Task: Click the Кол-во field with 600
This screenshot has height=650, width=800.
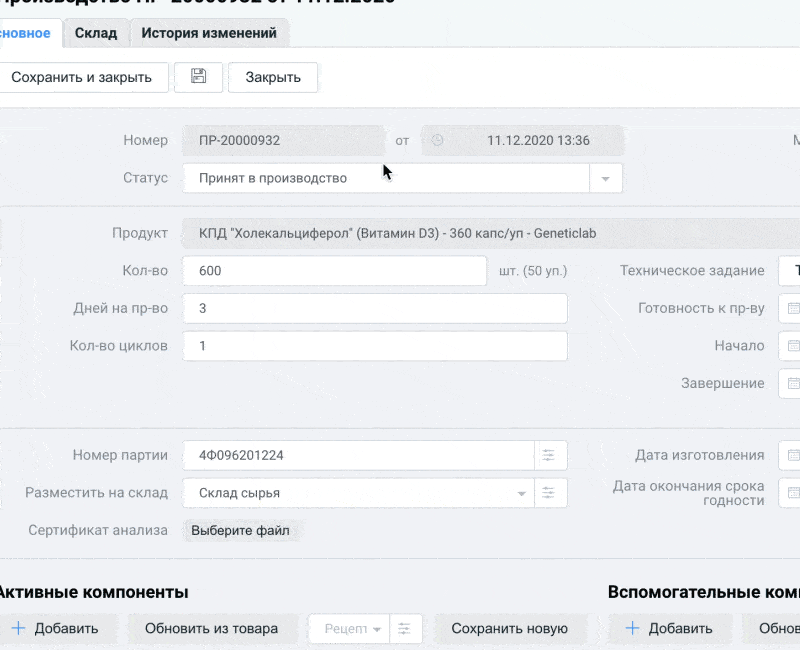Action: tap(335, 271)
